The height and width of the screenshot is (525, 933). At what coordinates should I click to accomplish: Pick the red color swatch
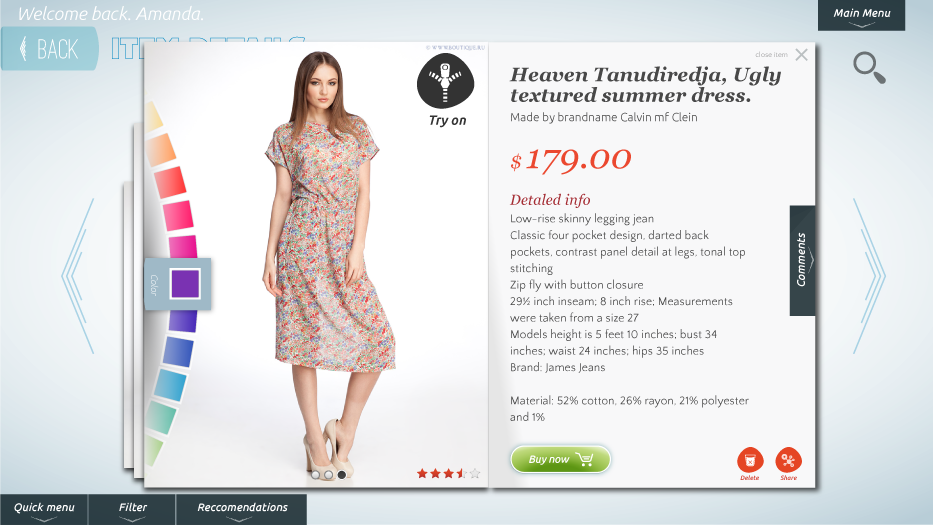pos(170,182)
